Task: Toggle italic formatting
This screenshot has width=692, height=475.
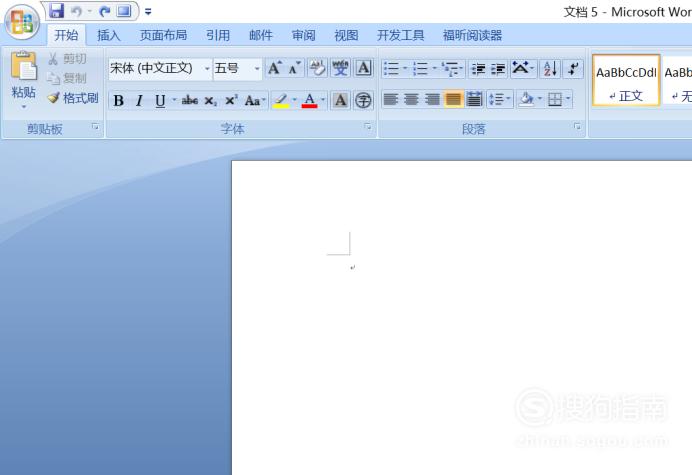Action: (139, 101)
